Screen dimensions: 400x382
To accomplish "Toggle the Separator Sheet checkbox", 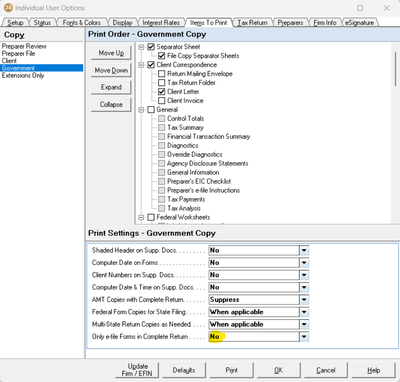I will point(151,47).
